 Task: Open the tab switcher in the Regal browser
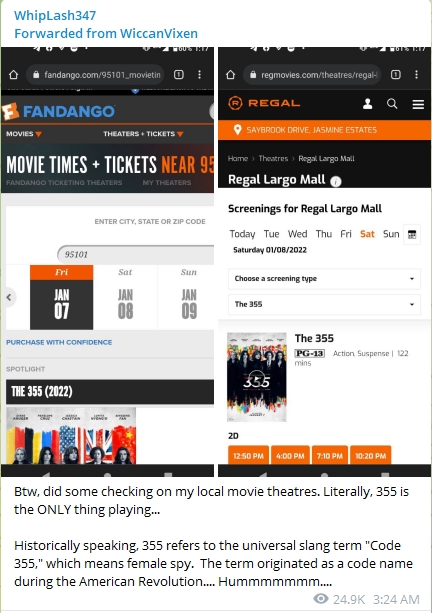396,75
